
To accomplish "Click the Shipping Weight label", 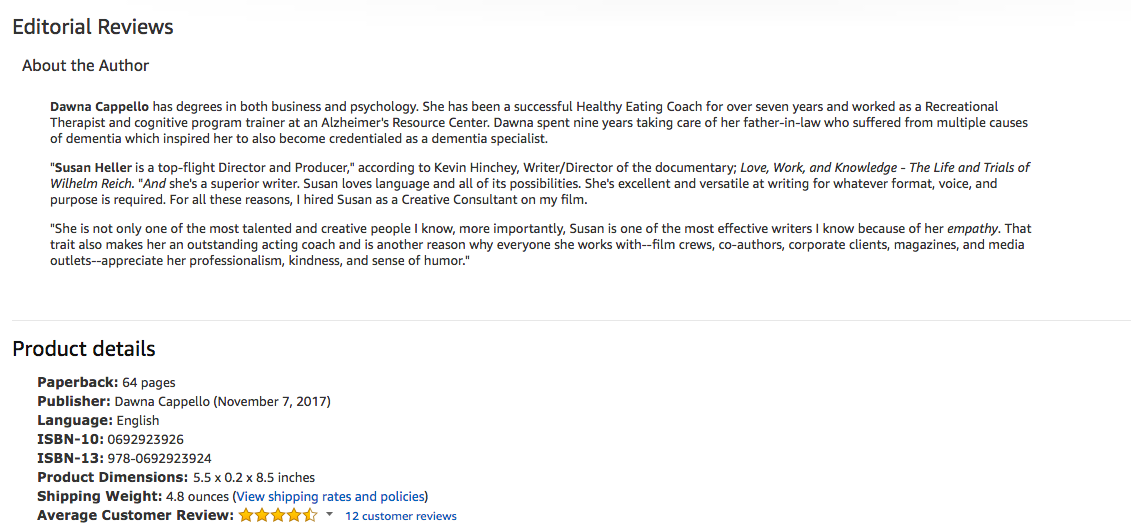I will tap(100, 496).
